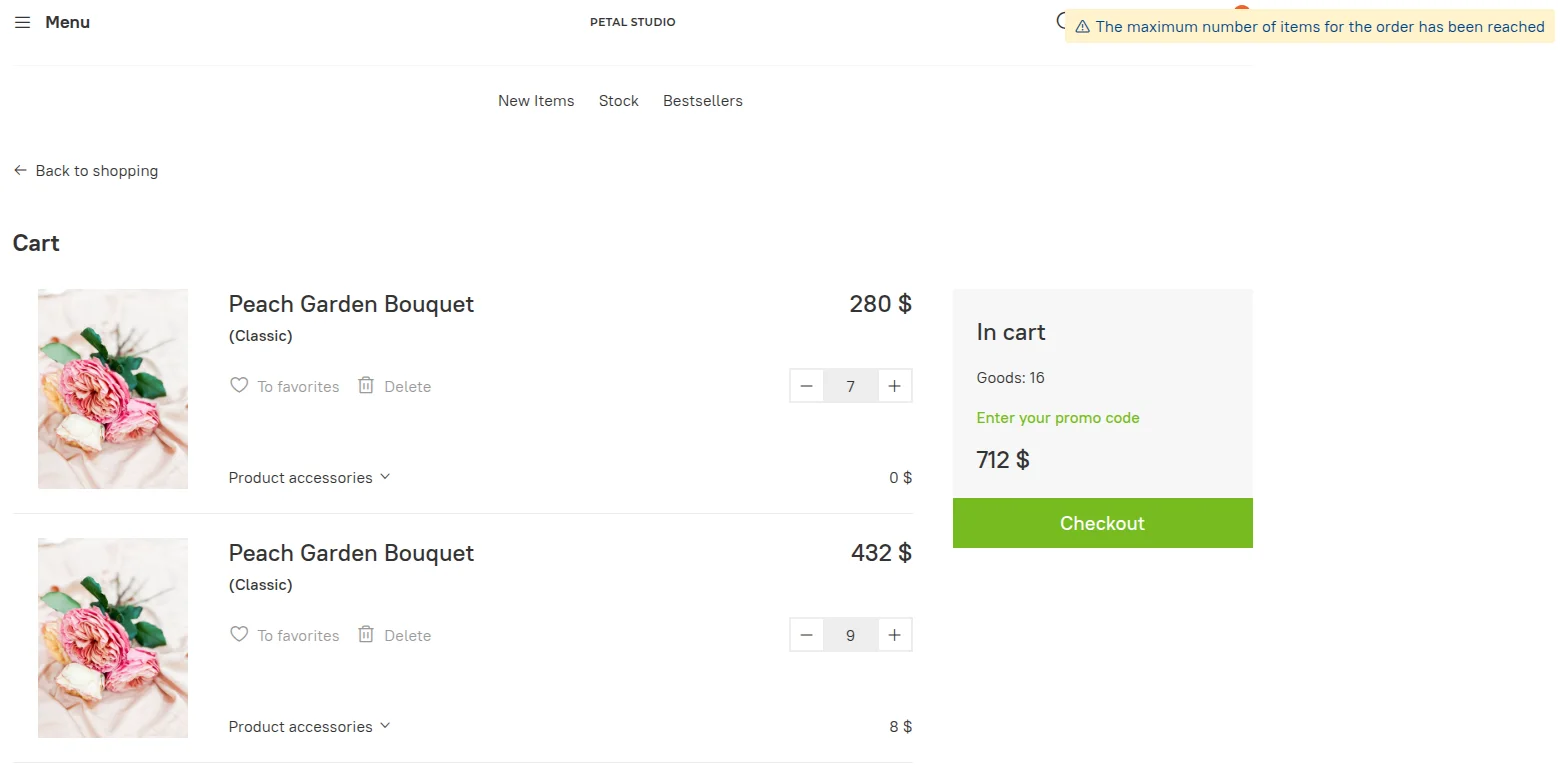Image resolution: width=1560 pixels, height=770 pixels.
Task: Click the 712 $ cart total
Action: pos(1003,460)
